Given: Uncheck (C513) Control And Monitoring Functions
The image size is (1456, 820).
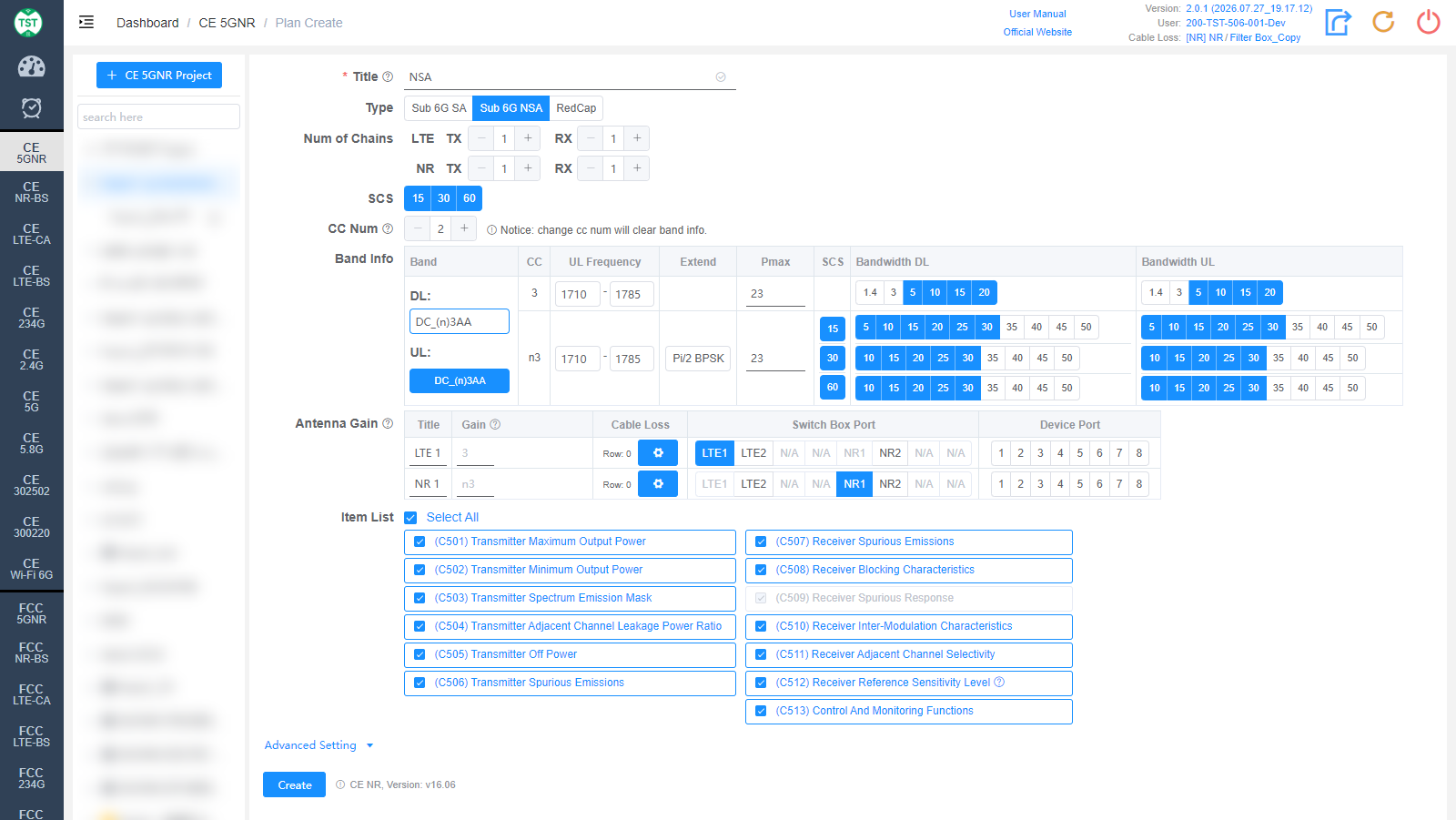Looking at the screenshot, I should pyautogui.click(x=761, y=711).
